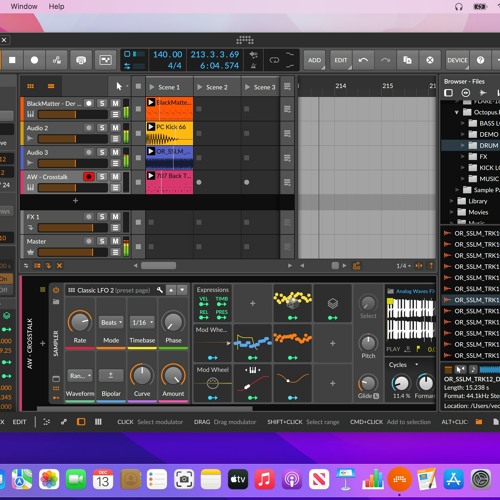Expand the Movies folder in browser
Viewport: 500px width, 500px height.
click(451, 212)
